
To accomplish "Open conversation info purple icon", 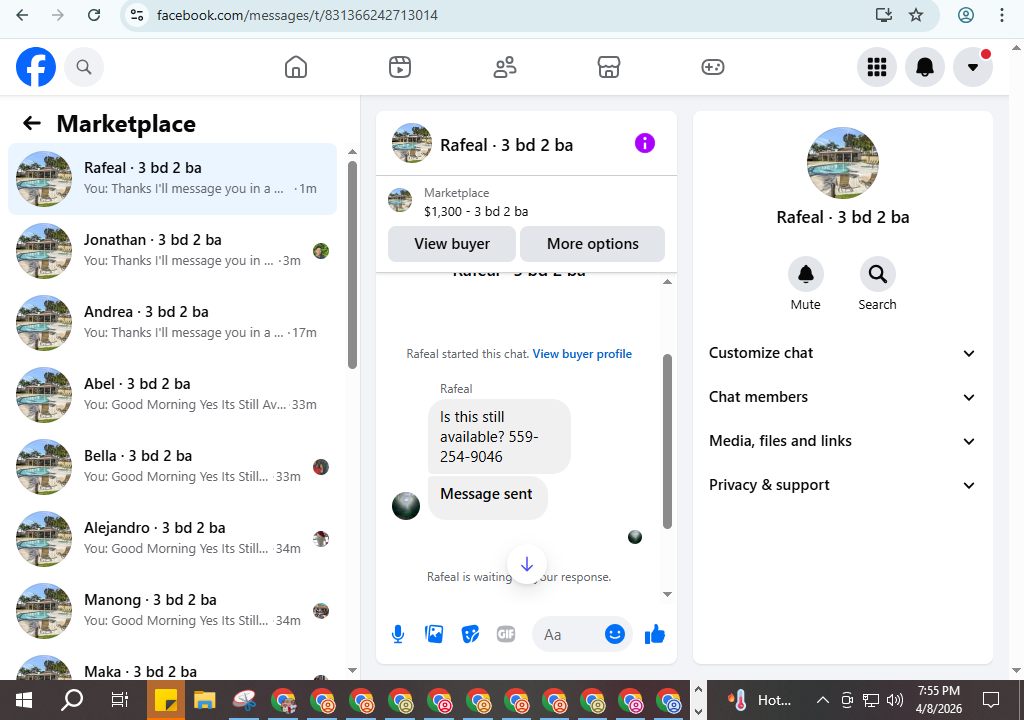I will tap(645, 143).
